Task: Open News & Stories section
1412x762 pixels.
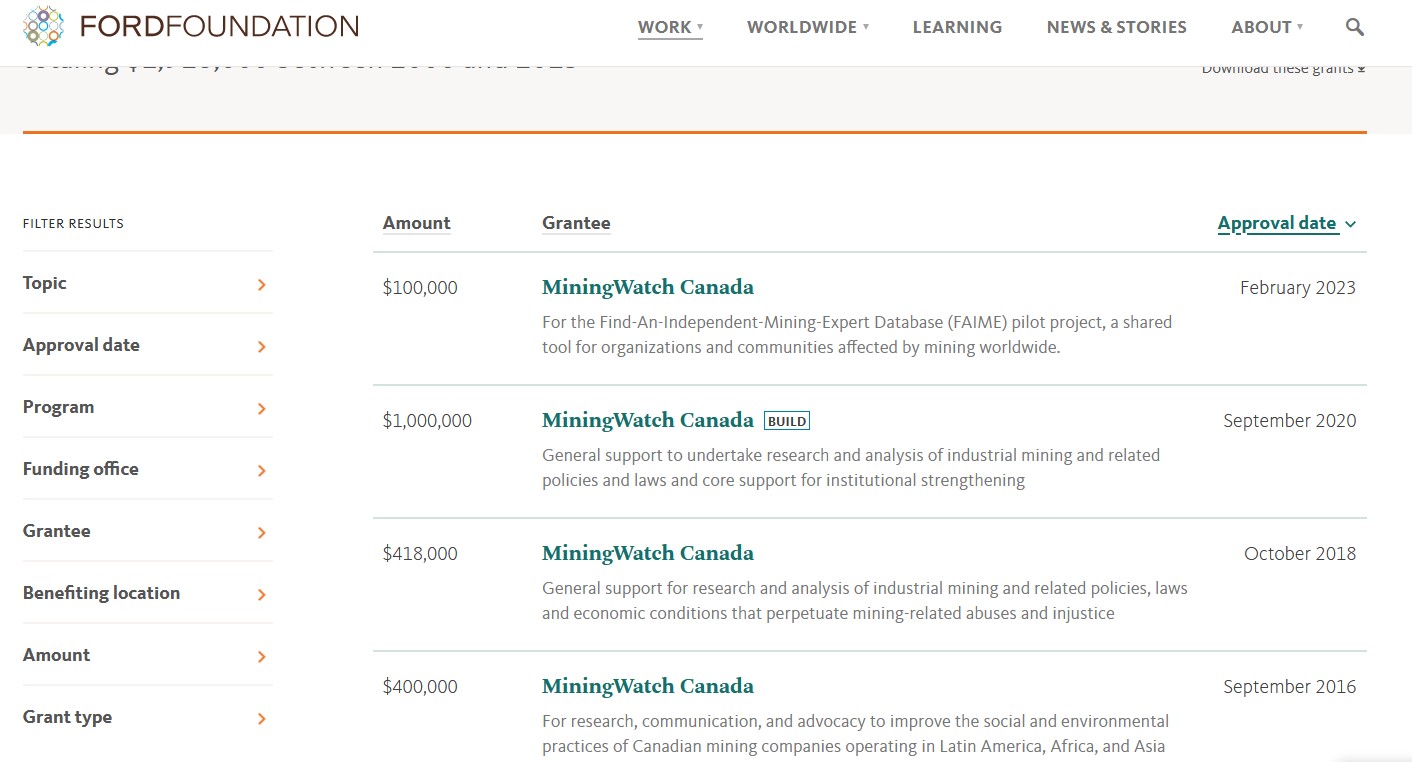Action: pos(1116,27)
